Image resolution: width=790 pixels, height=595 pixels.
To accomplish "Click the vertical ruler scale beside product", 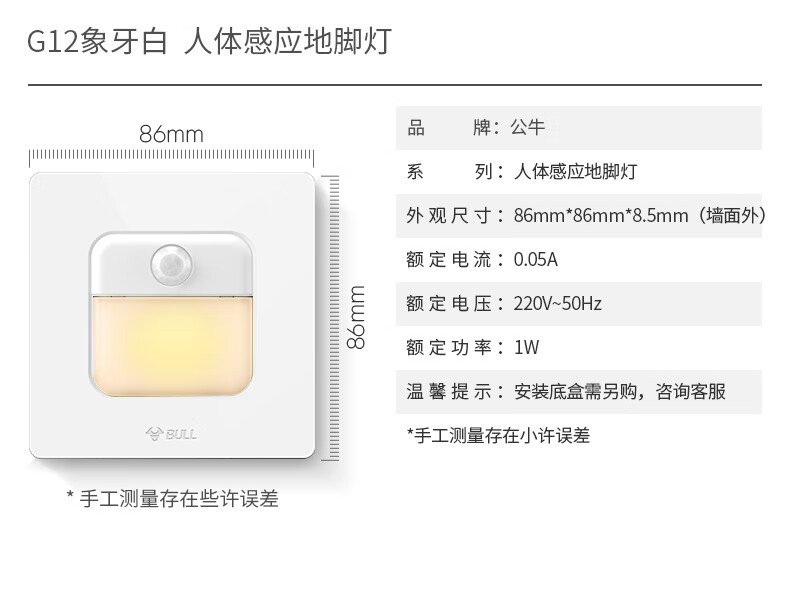I will coord(331,317).
